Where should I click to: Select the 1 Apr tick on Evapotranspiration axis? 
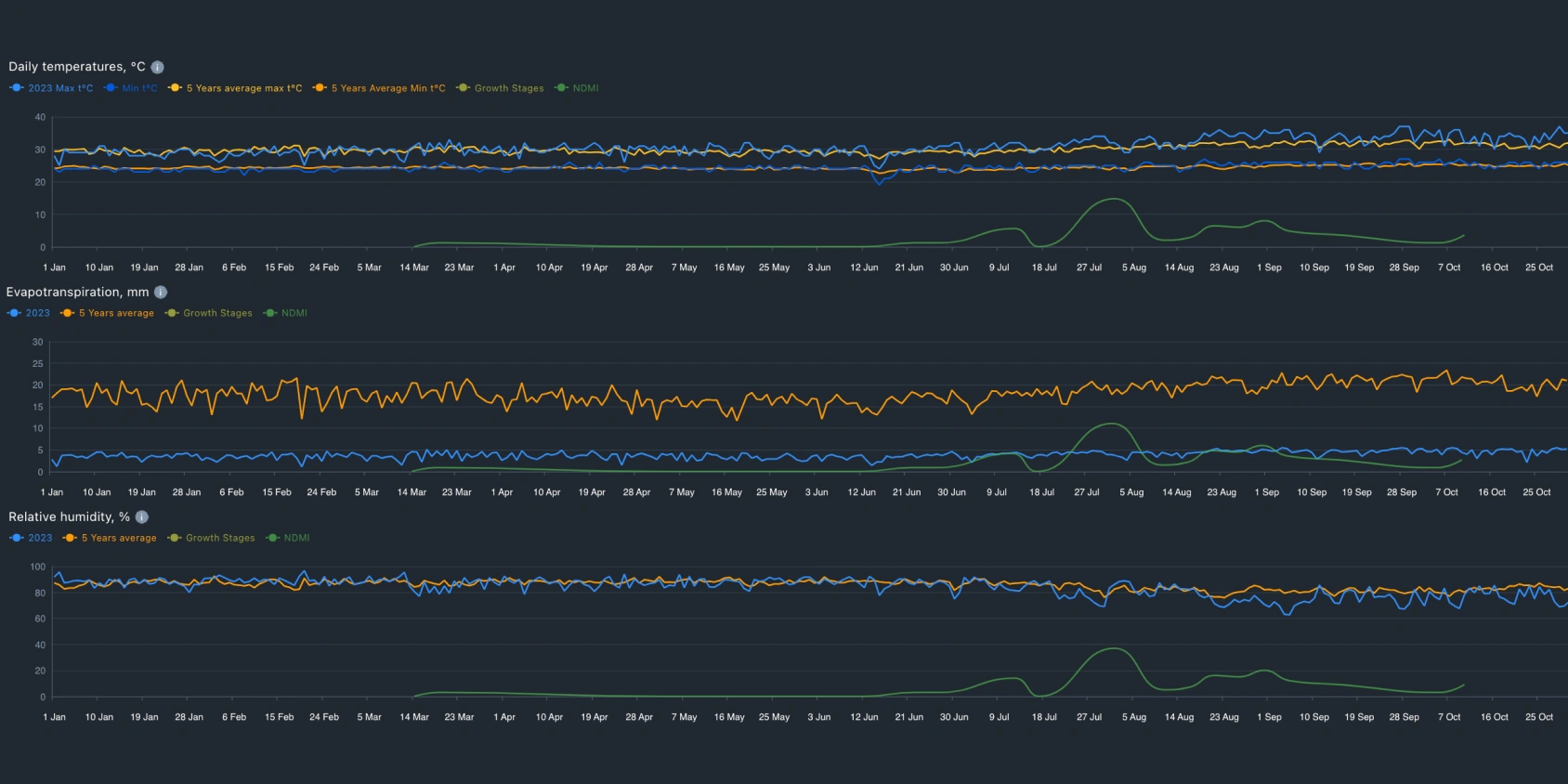tap(502, 492)
